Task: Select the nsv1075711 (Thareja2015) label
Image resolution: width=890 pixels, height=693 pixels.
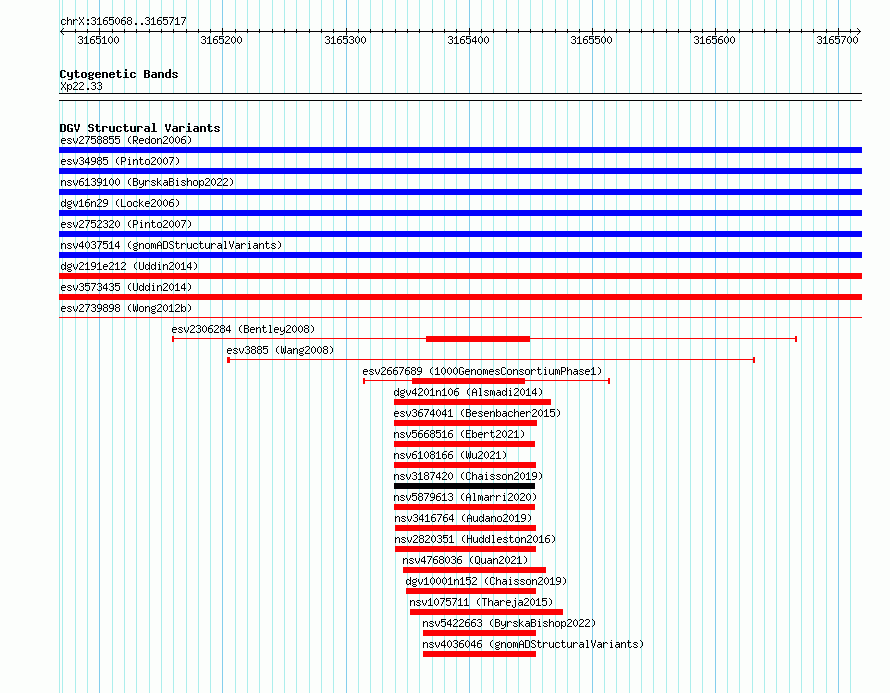Action: pos(481,602)
